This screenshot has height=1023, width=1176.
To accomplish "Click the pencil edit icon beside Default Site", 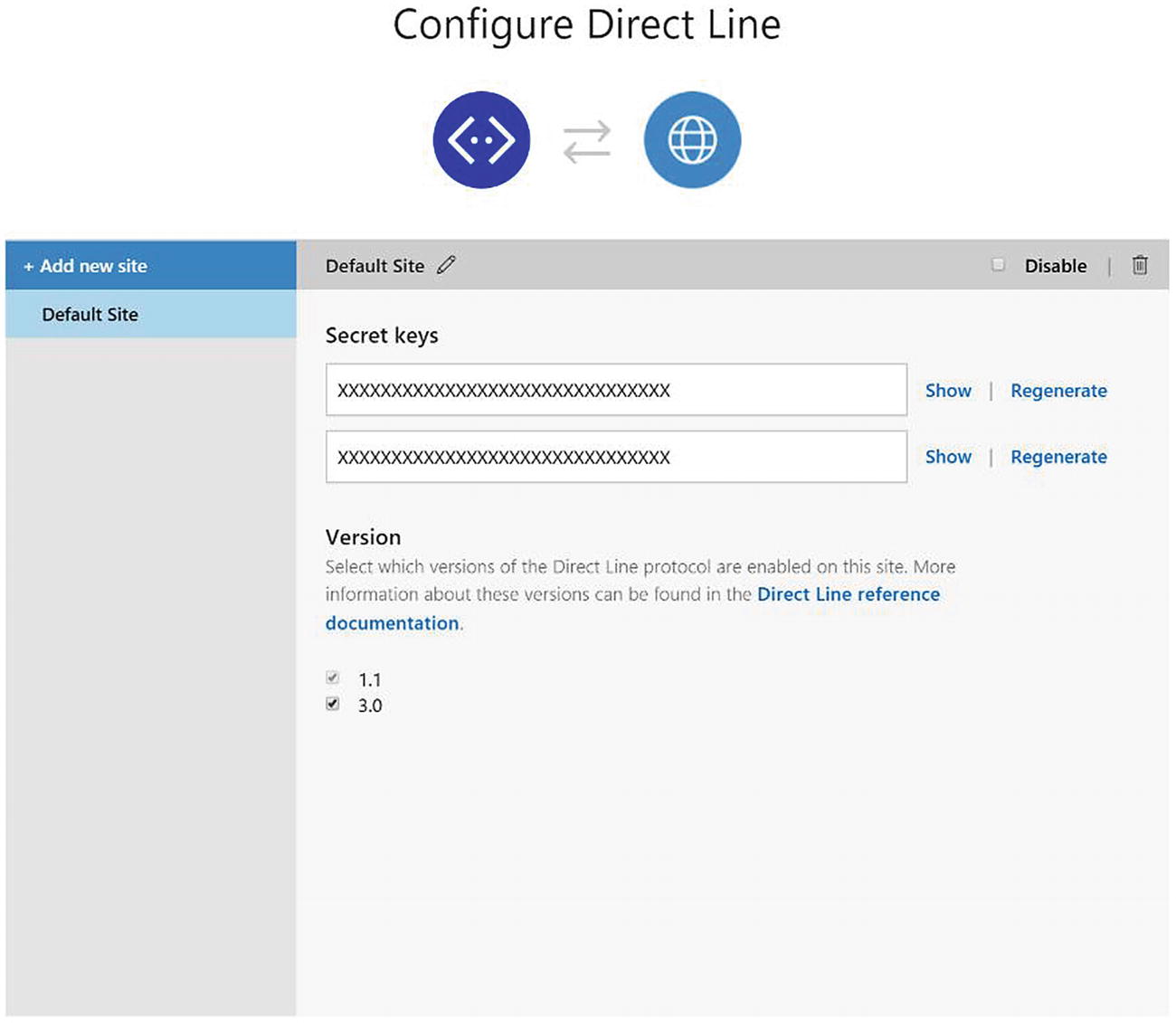I will [x=446, y=265].
